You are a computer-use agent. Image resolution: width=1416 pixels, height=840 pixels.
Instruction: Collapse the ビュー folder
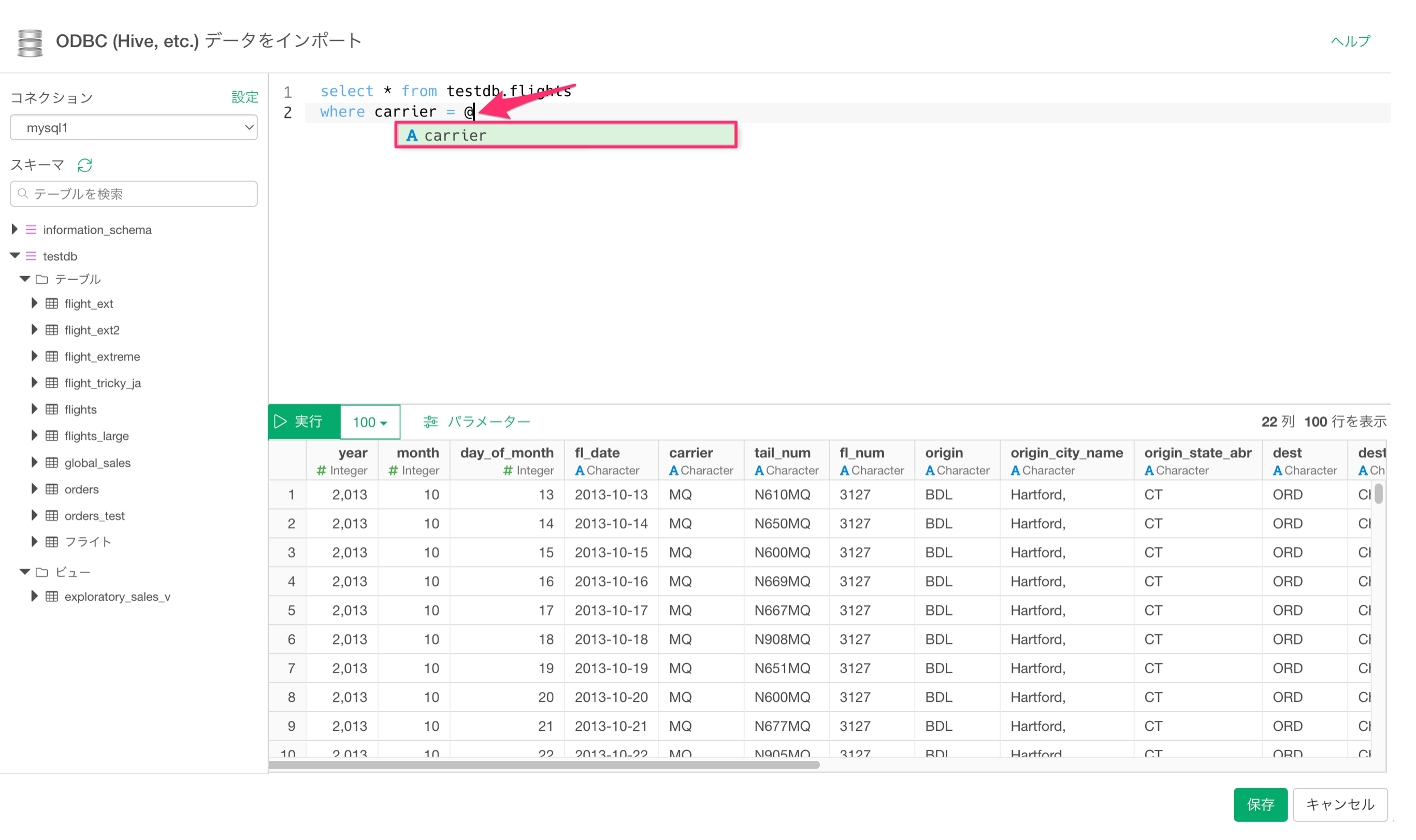[x=25, y=572]
